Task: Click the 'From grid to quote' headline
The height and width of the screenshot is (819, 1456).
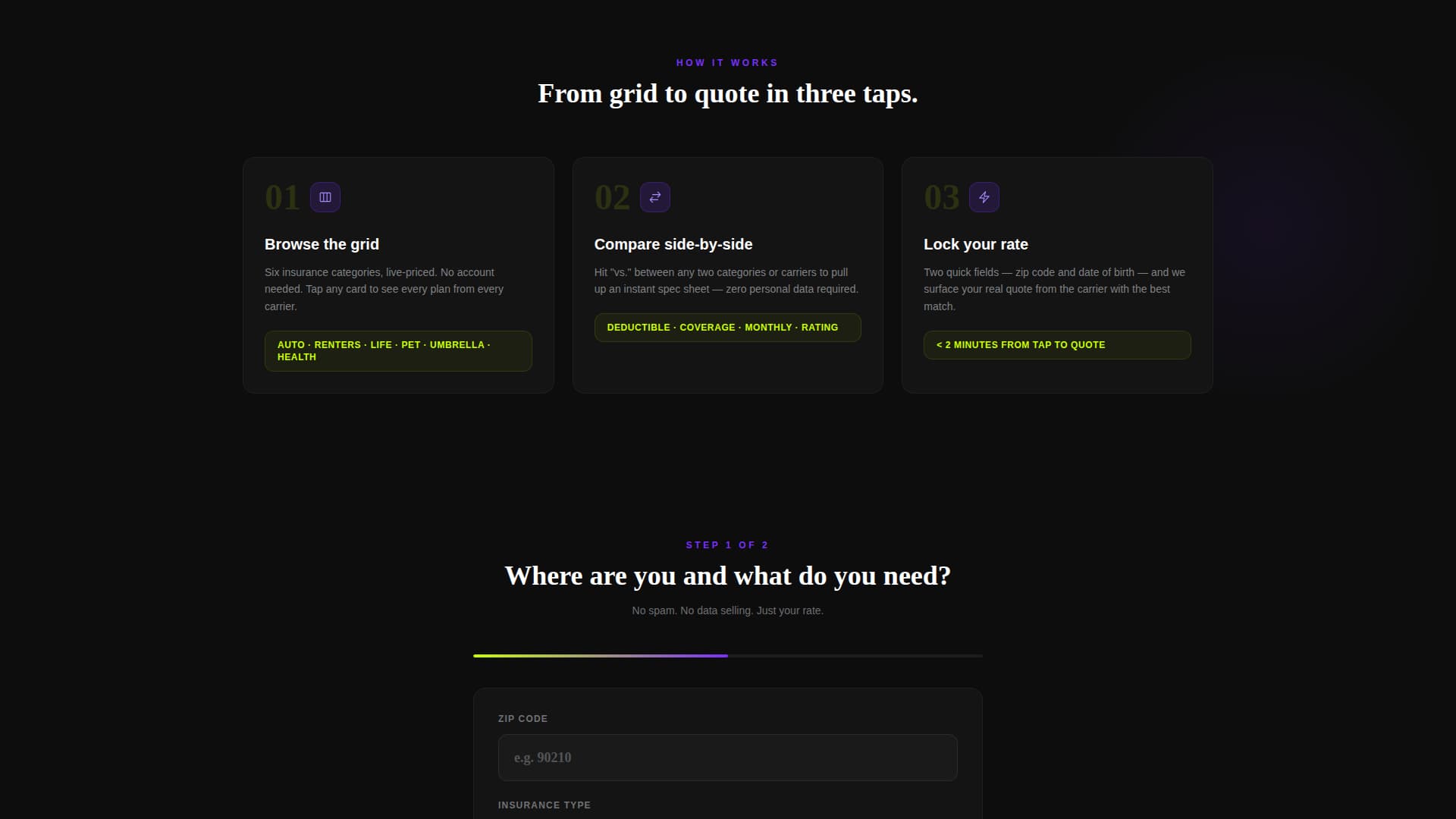Action: pos(727,93)
